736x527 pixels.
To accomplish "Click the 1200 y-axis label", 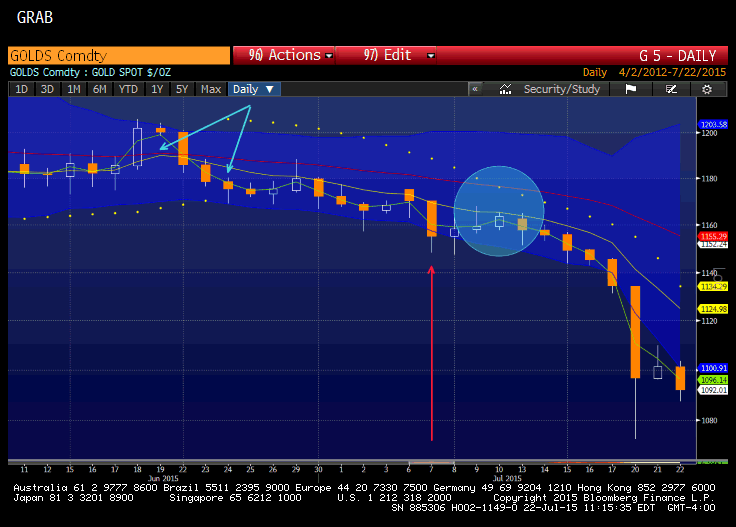I will click(x=709, y=133).
